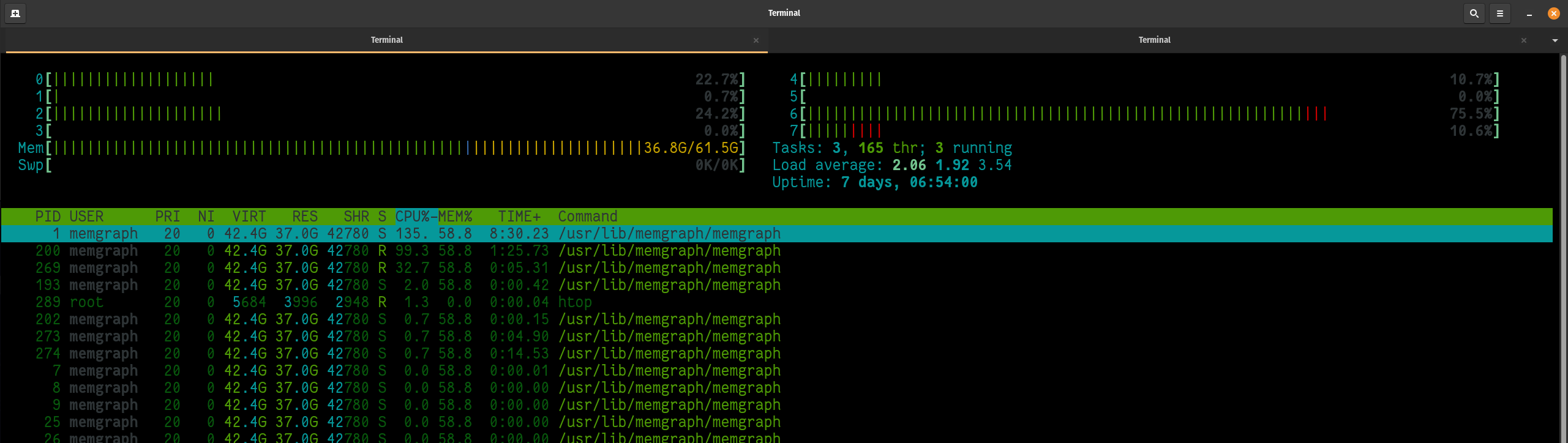
Task: Sort by the PID column header
Action: (47, 217)
